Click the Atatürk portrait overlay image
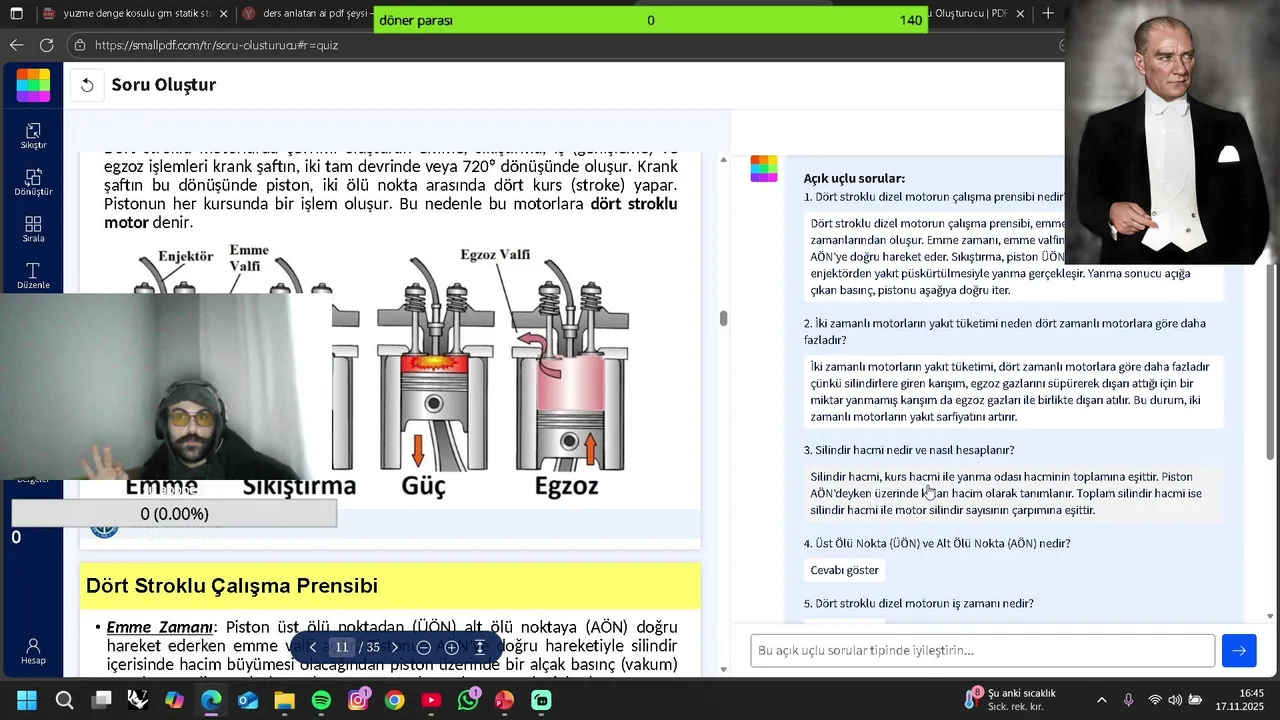This screenshot has height=720, width=1280. click(x=1172, y=132)
